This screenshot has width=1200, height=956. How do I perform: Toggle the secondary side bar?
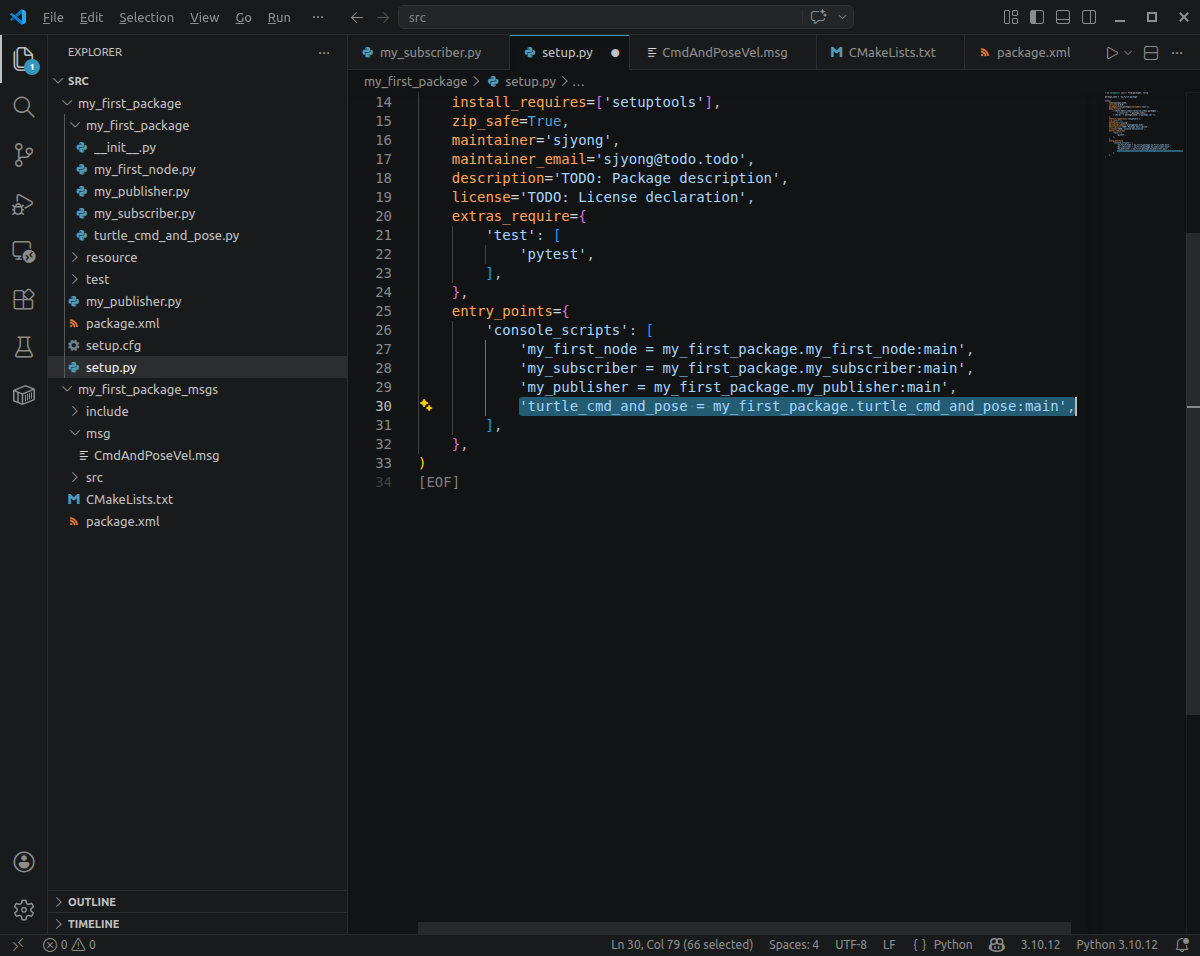point(1089,18)
